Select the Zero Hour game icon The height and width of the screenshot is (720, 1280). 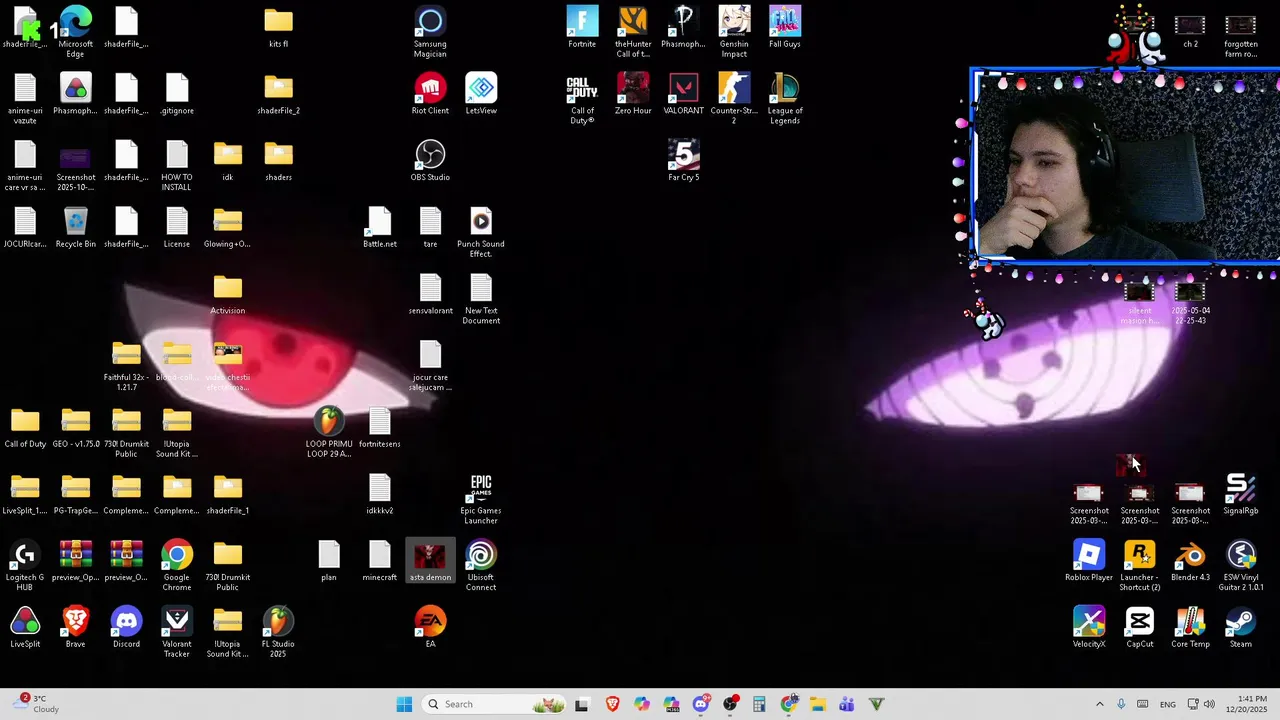coord(633,94)
